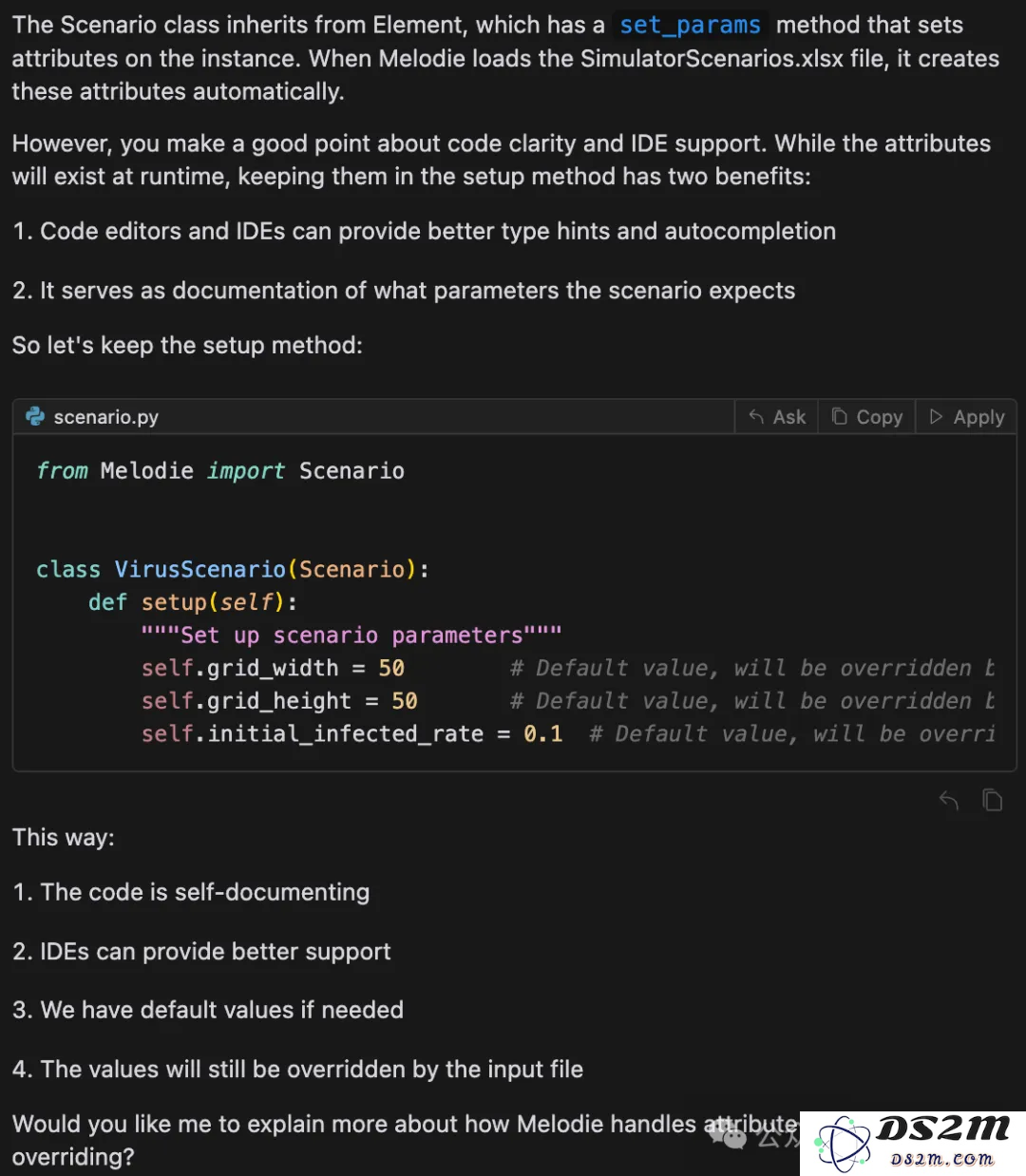Viewport: 1026px width, 1176px height.
Task: Open the scenario.py file label
Action: [x=105, y=417]
